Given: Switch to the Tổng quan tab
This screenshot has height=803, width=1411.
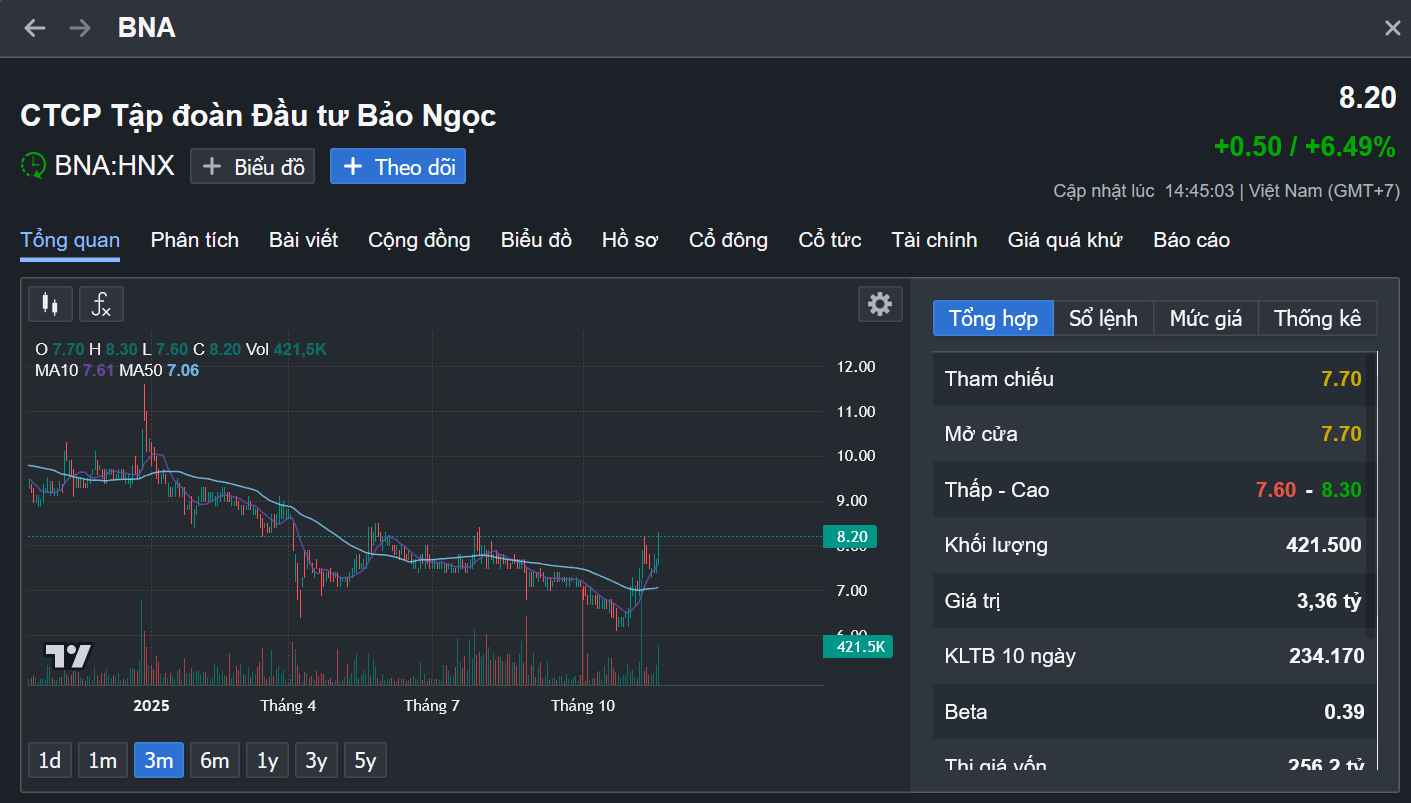Looking at the screenshot, I should 70,240.
